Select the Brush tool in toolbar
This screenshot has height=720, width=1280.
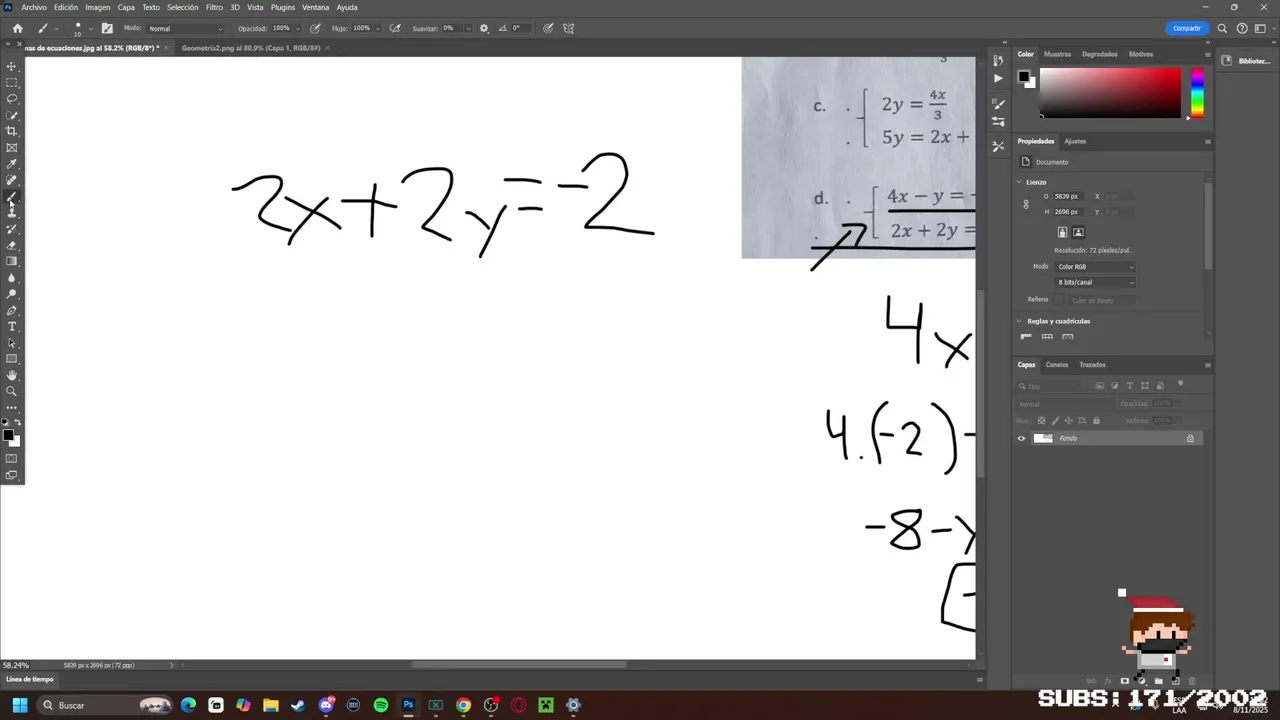(x=12, y=197)
